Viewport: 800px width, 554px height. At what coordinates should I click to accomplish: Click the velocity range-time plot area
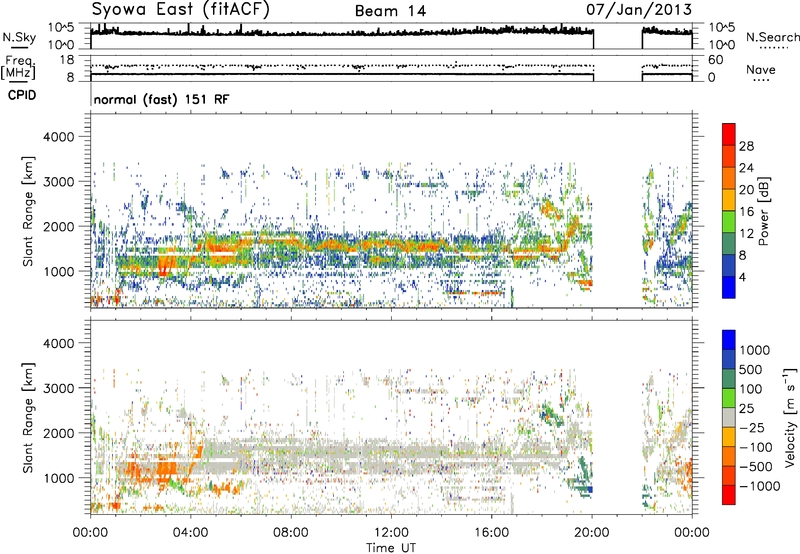(x=391, y=417)
